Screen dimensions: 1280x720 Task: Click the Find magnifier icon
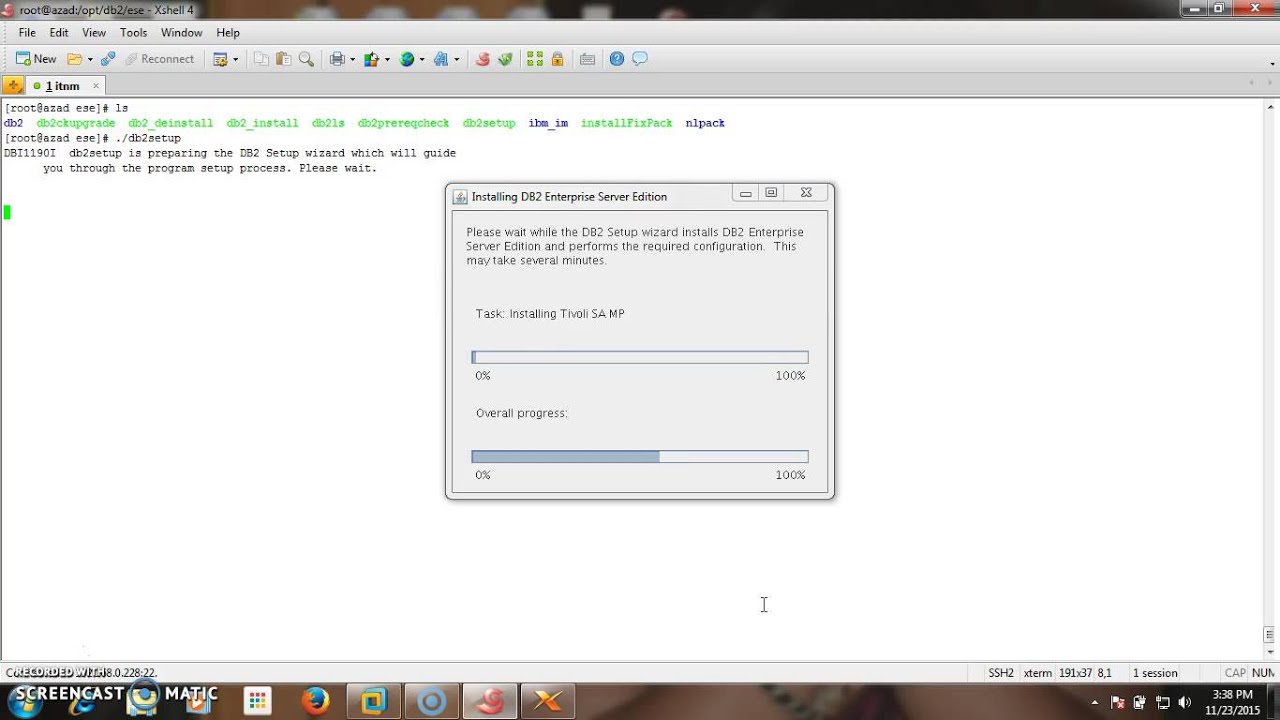(x=306, y=59)
